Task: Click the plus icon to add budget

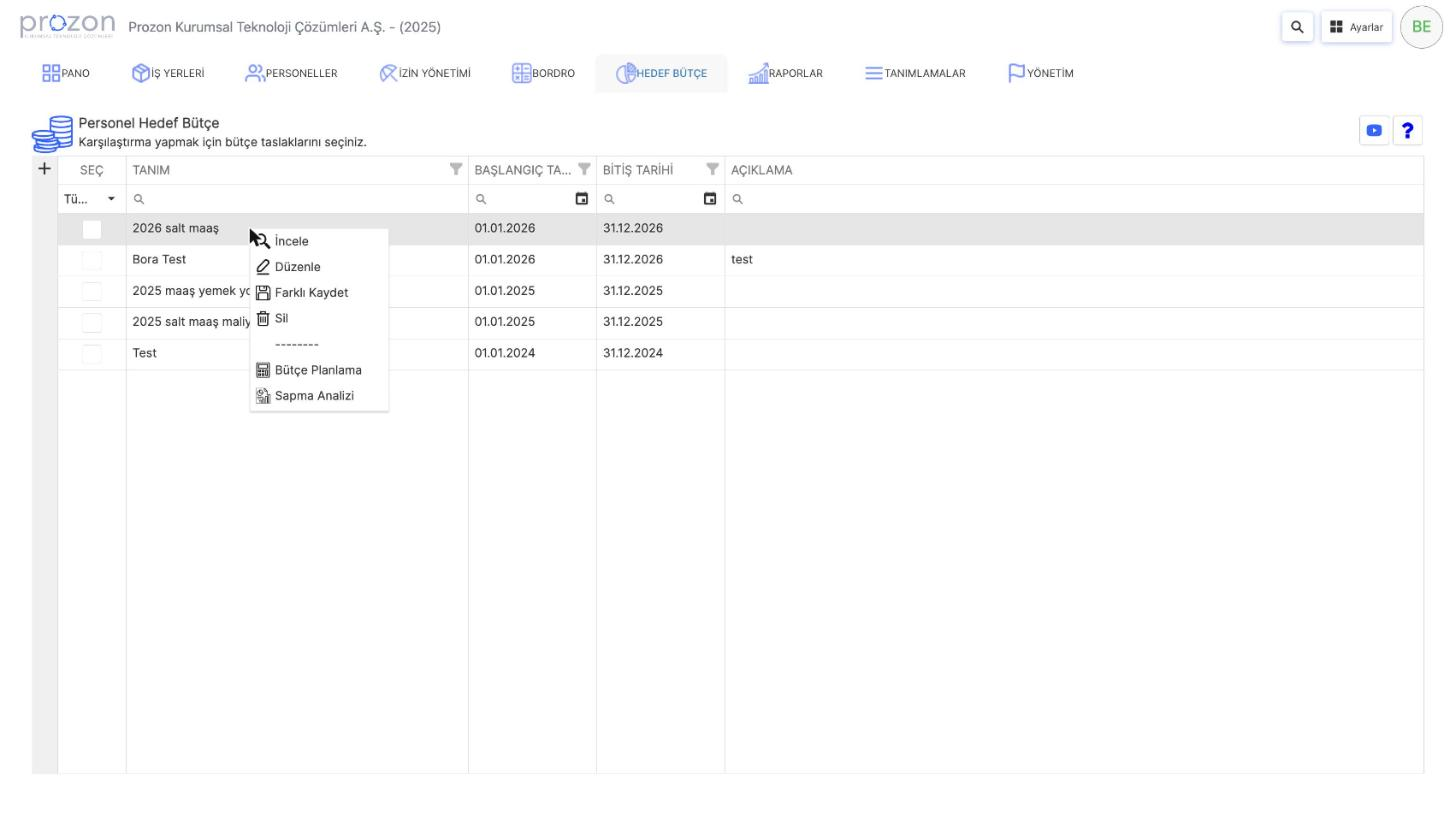Action: tap(44, 169)
